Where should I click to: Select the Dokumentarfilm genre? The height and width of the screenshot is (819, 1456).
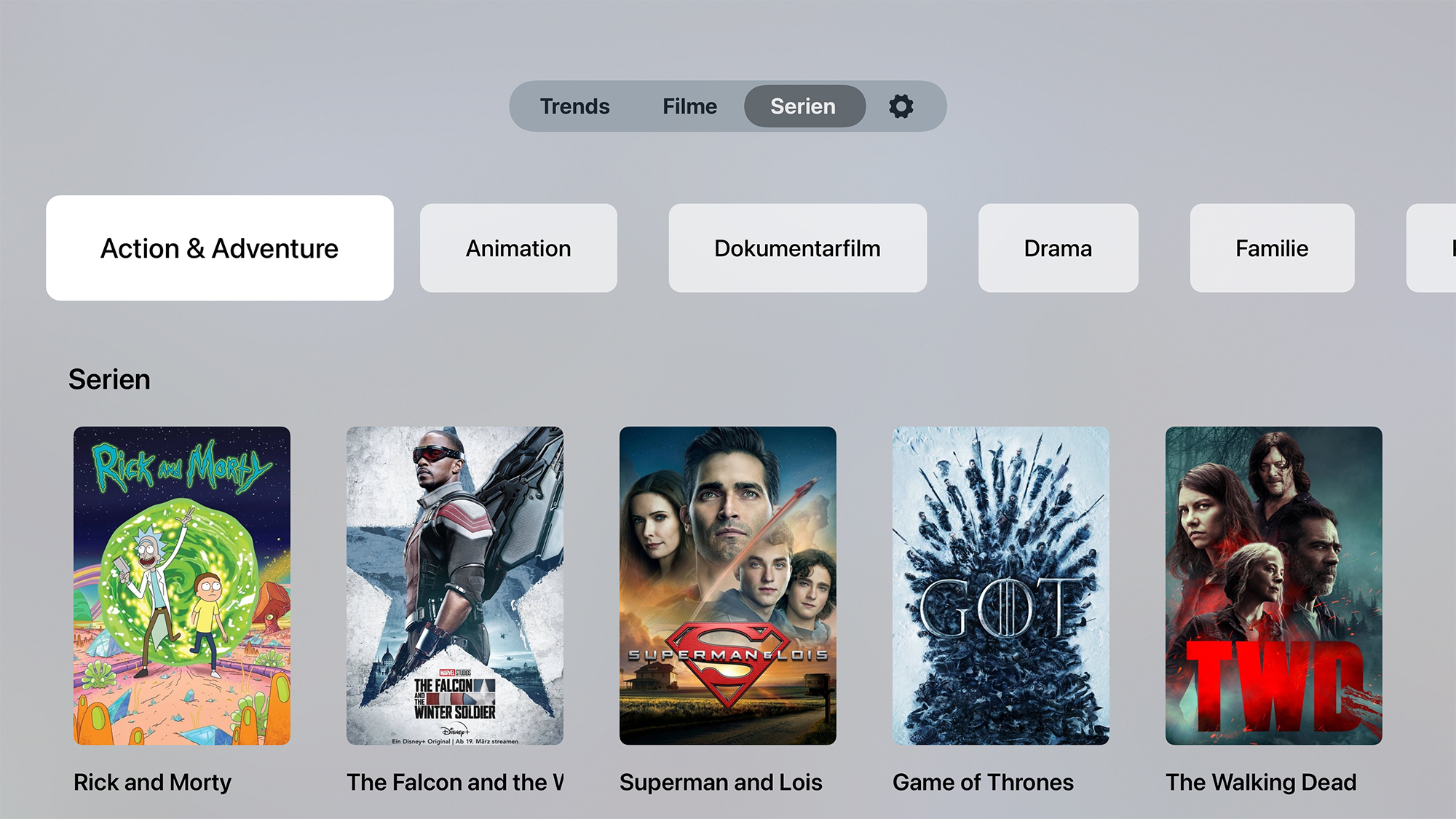pos(797,248)
